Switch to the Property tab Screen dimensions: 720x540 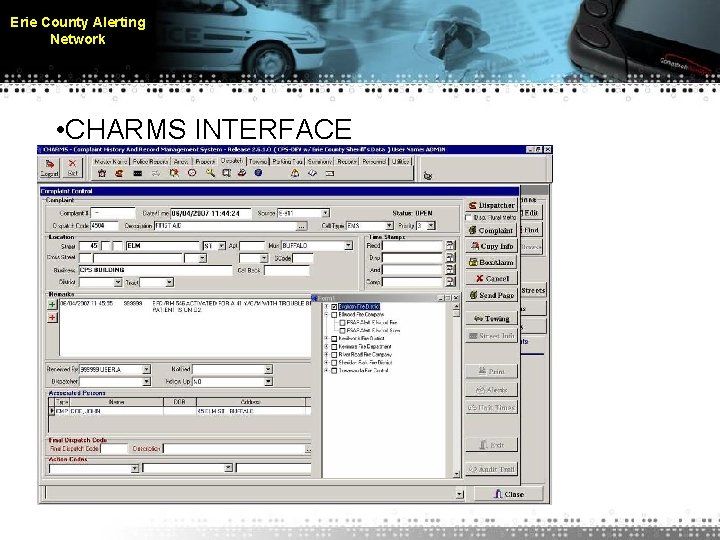[205, 162]
